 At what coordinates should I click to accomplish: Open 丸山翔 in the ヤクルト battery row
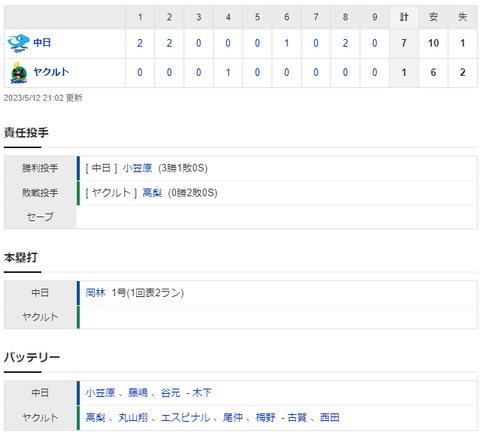[133, 417]
